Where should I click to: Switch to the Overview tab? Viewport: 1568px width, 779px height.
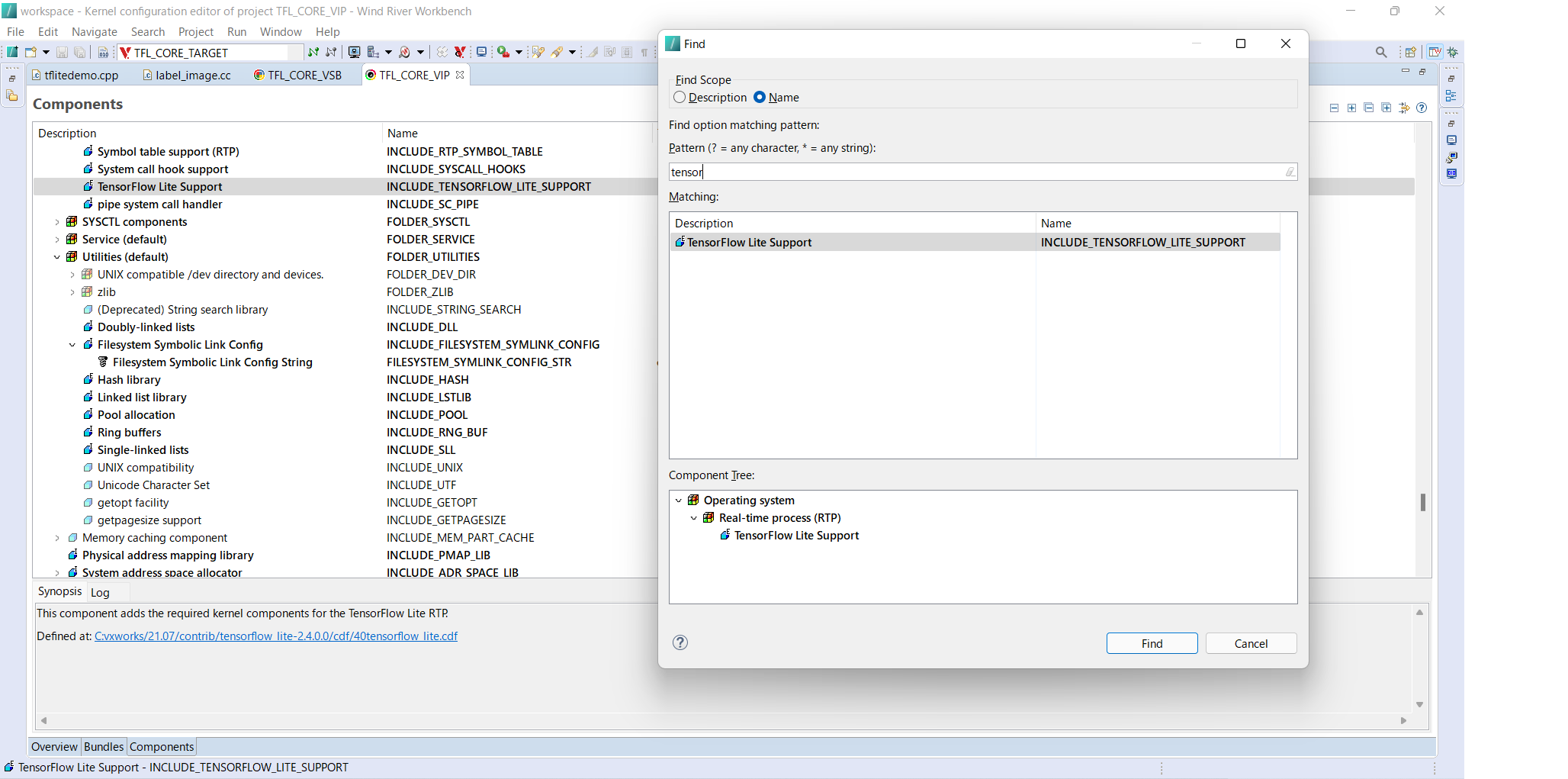click(54, 746)
